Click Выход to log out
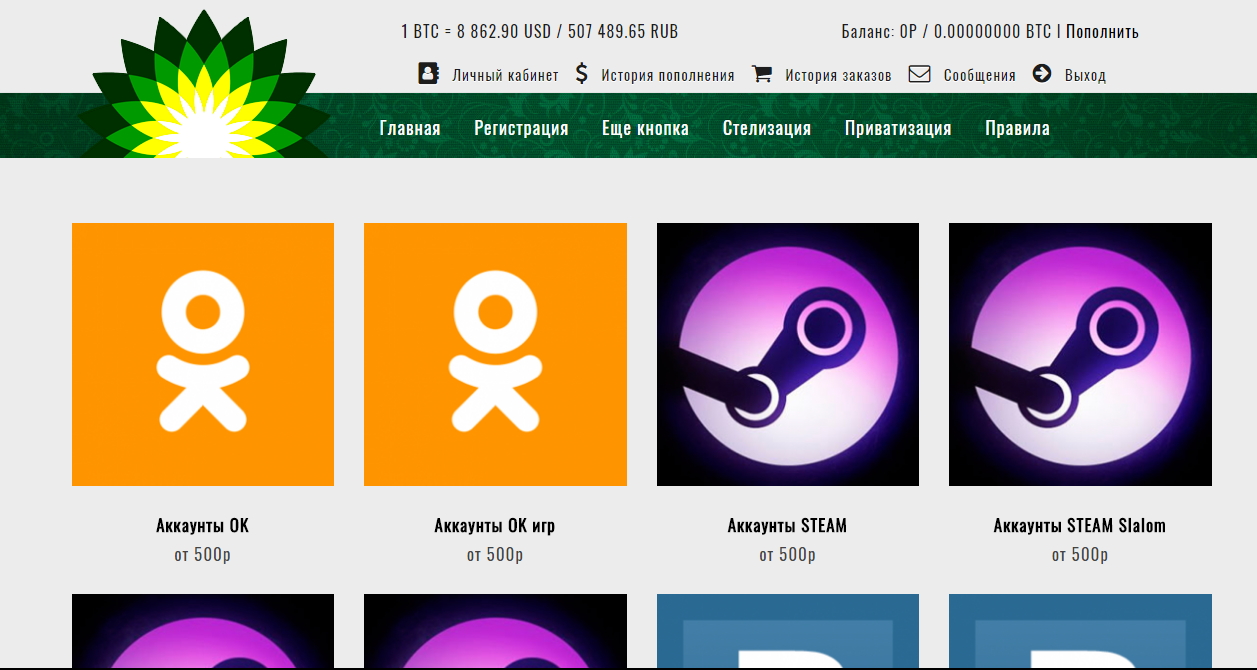Image resolution: width=1257 pixels, height=670 pixels. pyautogui.click(x=1085, y=75)
